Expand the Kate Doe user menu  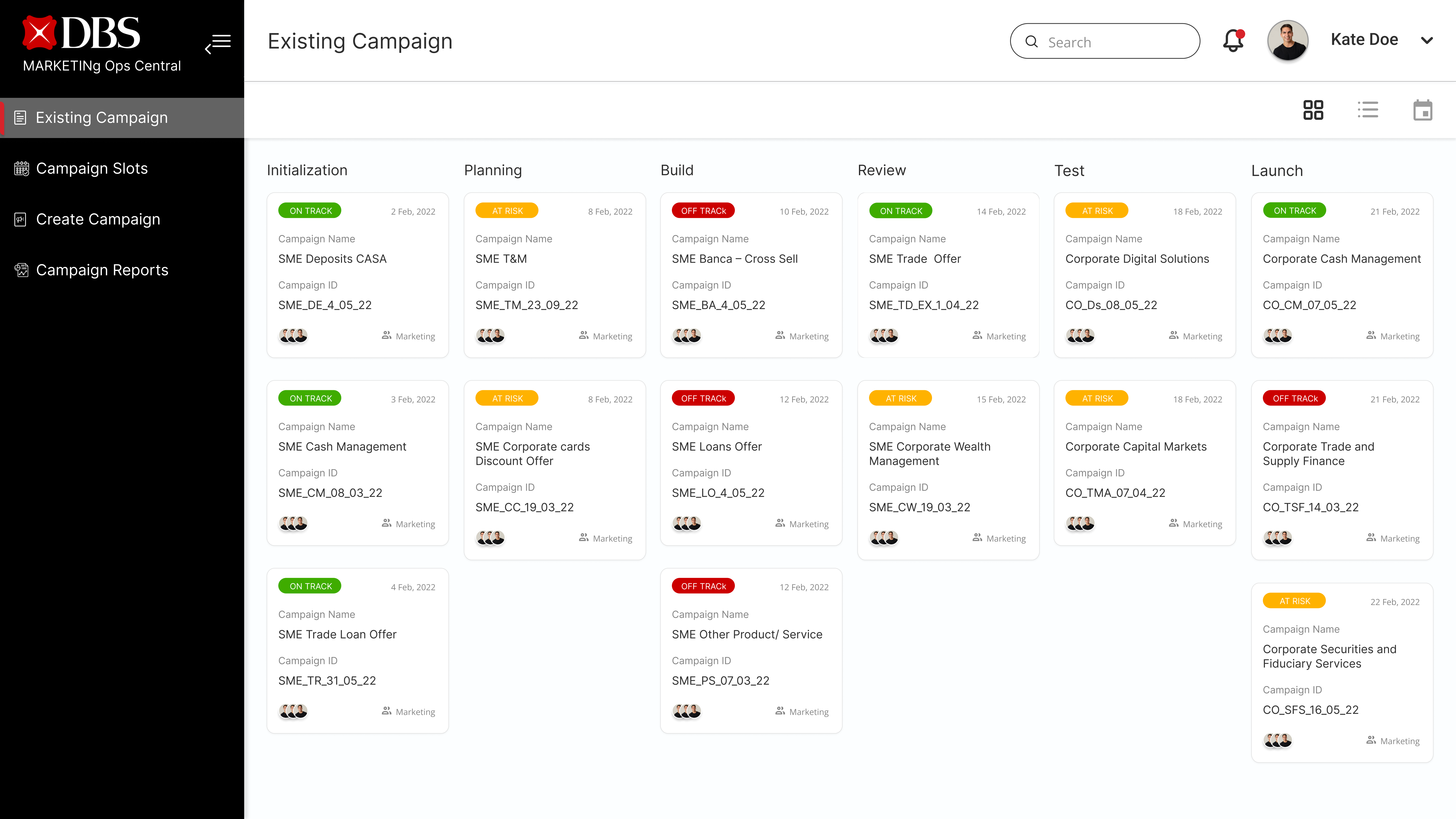point(1427,40)
